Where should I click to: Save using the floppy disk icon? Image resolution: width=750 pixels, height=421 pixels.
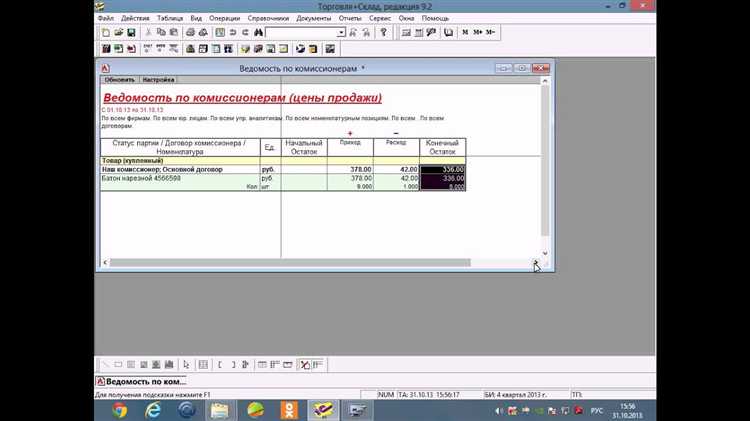click(x=131, y=33)
